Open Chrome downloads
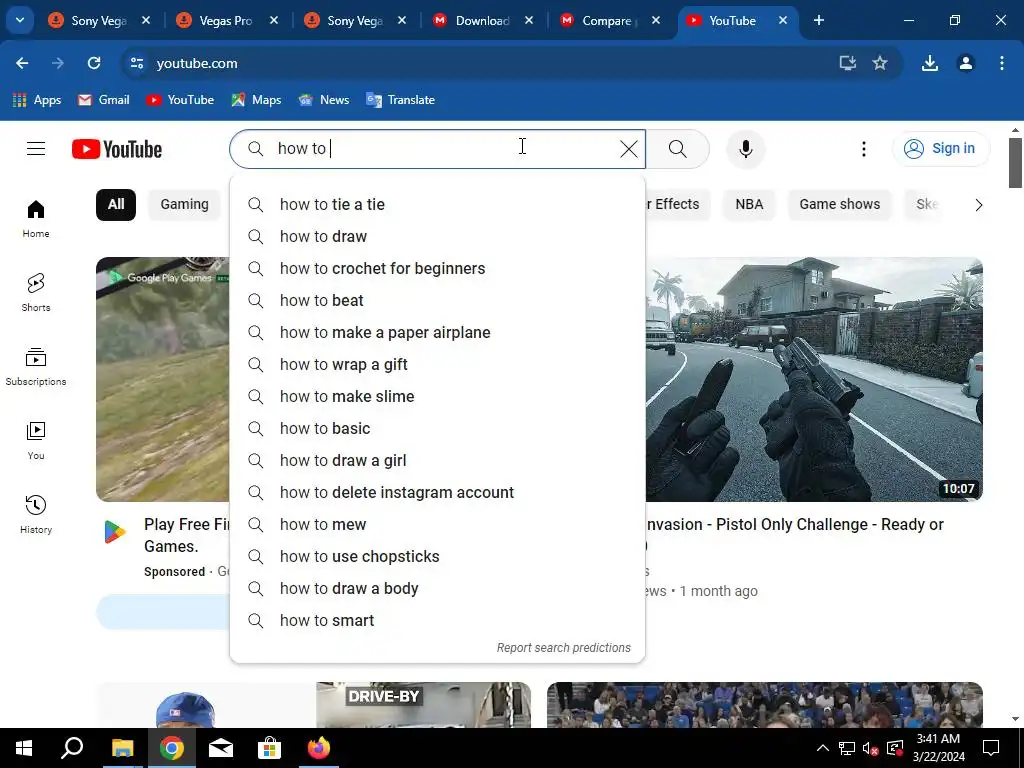 click(x=930, y=63)
